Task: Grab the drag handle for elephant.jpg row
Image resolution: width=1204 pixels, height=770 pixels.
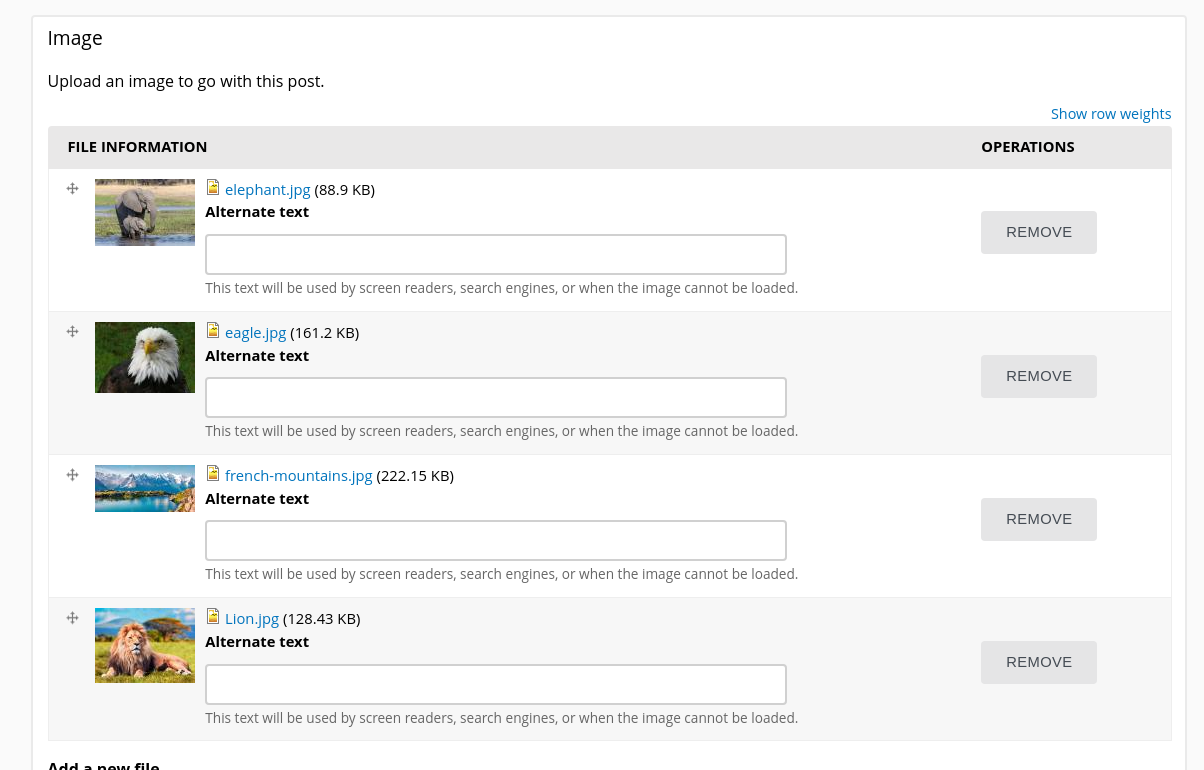Action: pos(72,188)
